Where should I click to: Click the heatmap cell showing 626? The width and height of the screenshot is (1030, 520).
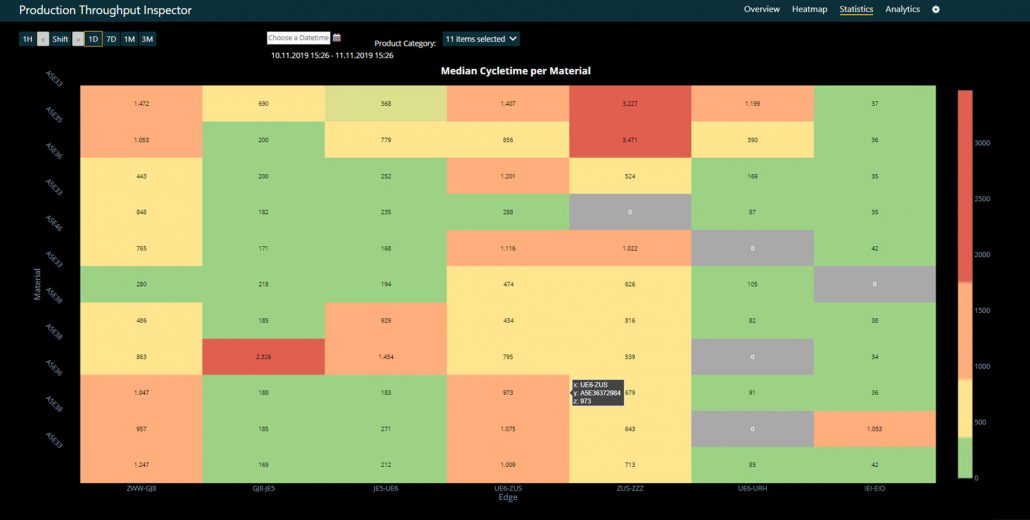630,284
